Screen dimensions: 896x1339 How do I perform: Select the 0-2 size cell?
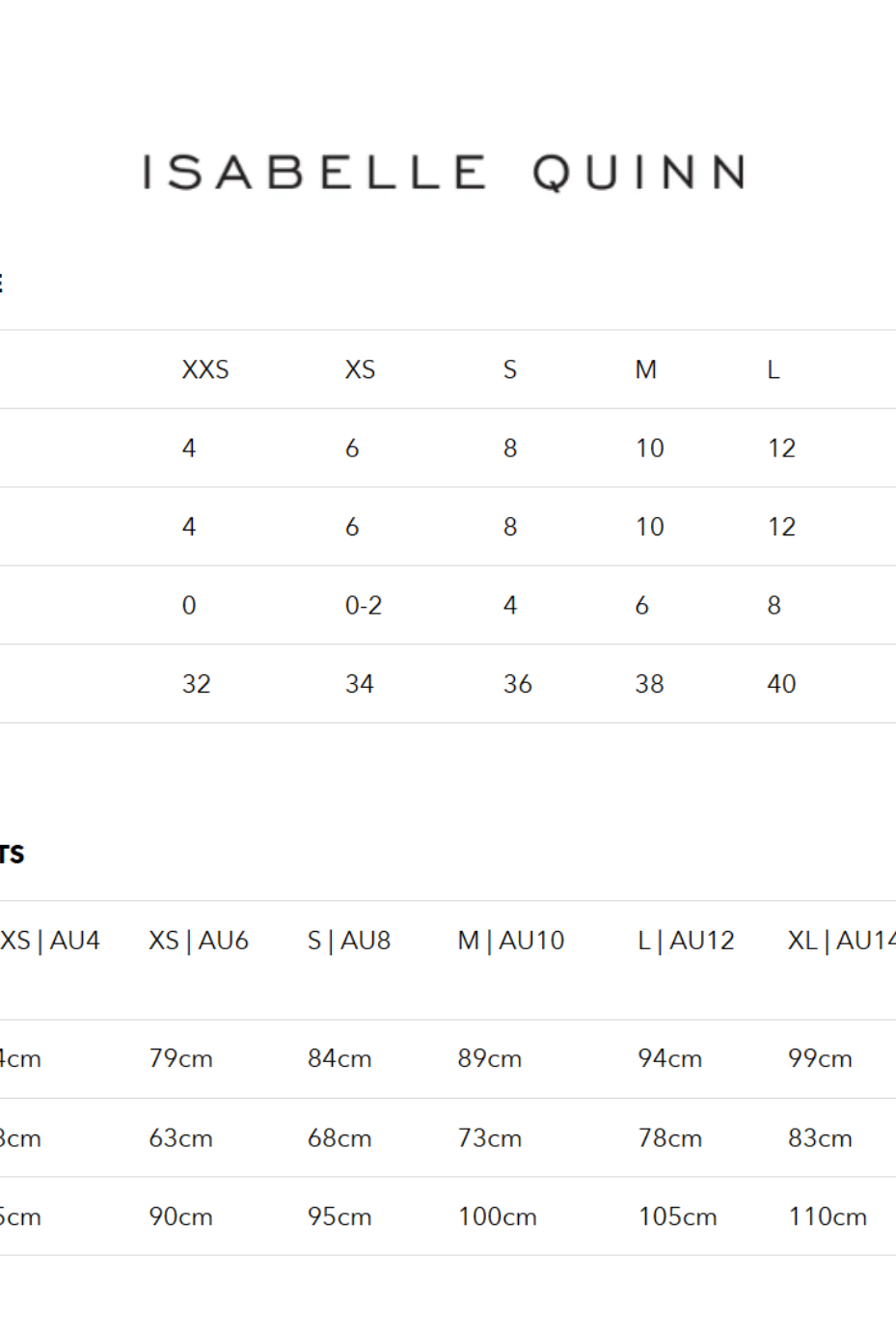[x=364, y=606]
